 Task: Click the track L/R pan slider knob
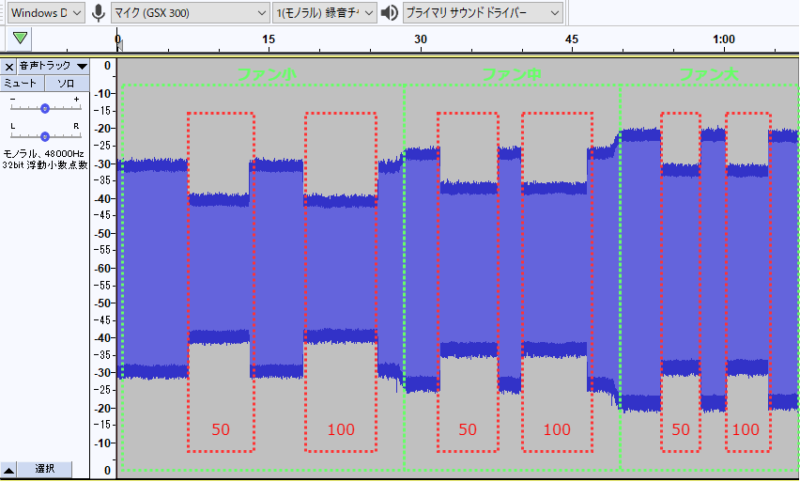coord(45,136)
